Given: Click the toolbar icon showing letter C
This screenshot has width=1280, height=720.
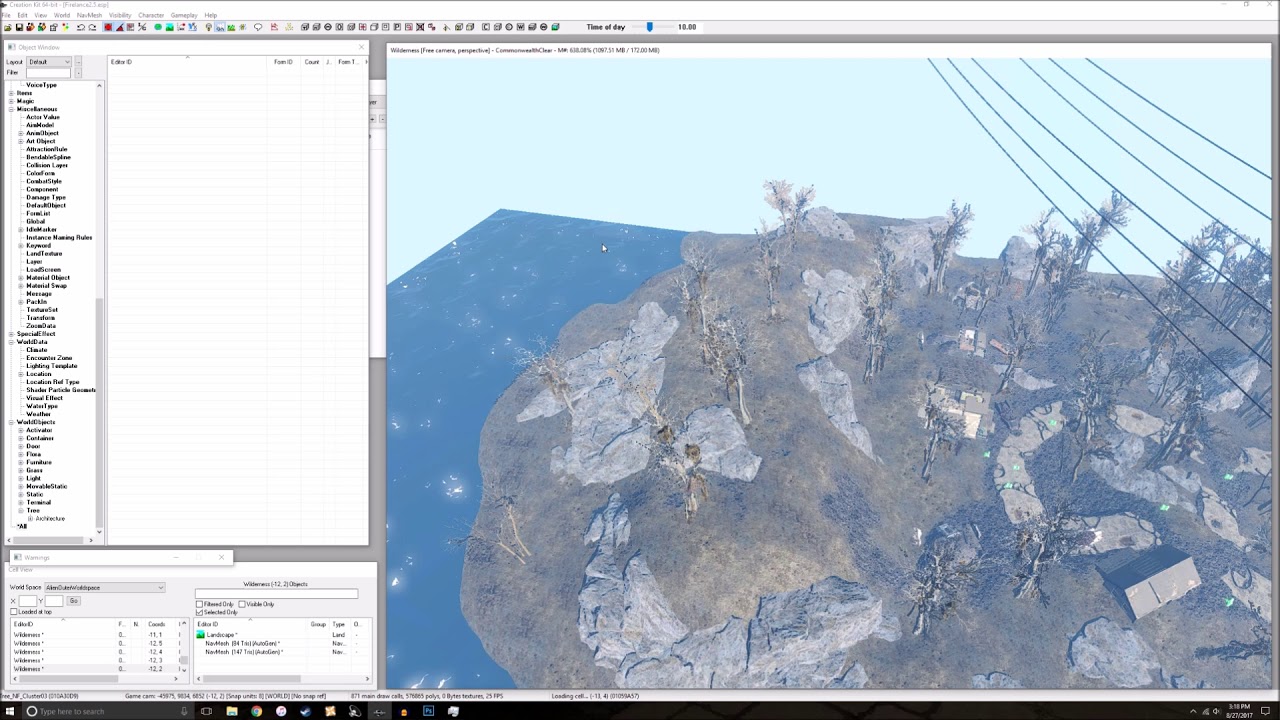Looking at the screenshot, I should tap(486, 27).
